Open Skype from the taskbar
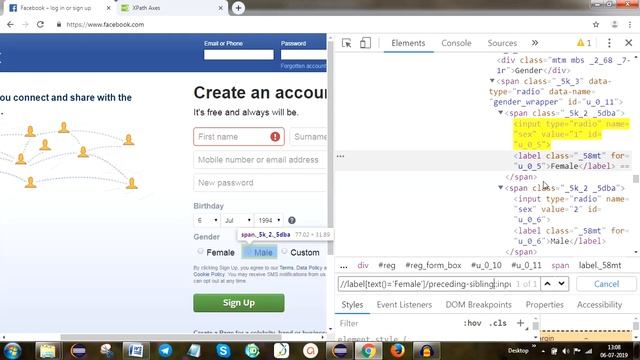 [x=223, y=351]
